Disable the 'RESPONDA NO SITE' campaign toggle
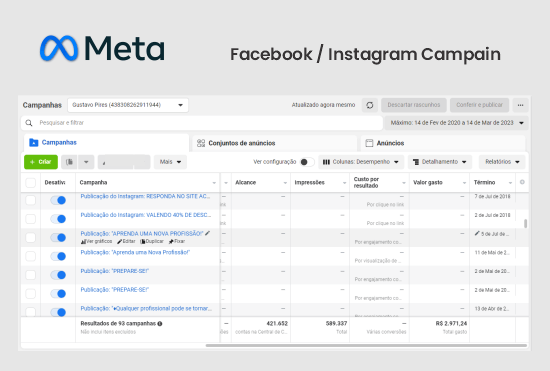 click(x=58, y=200)
